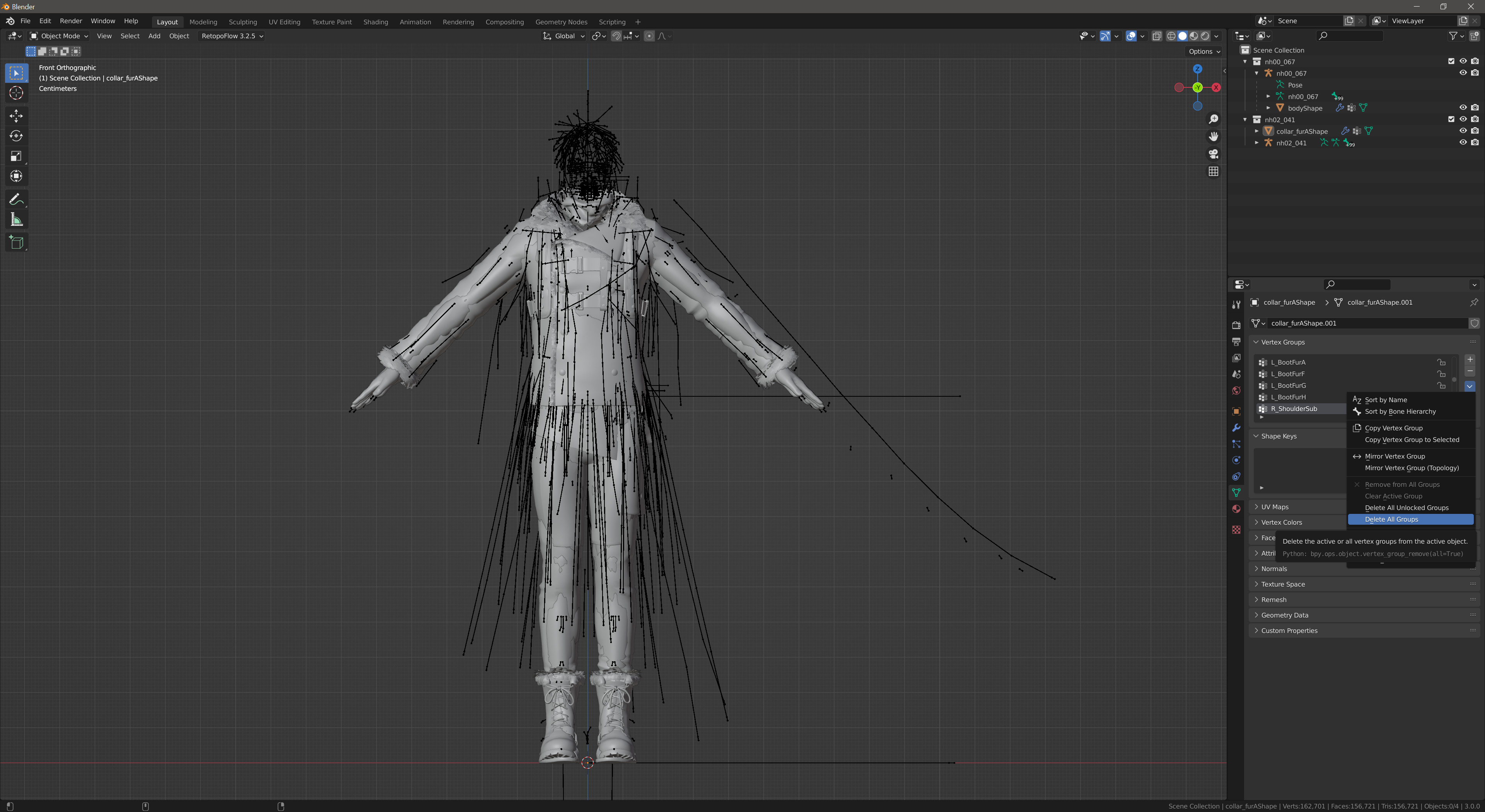Enable material preview shading
This screenshot has width=1485, height=812.
point(1194,36)
